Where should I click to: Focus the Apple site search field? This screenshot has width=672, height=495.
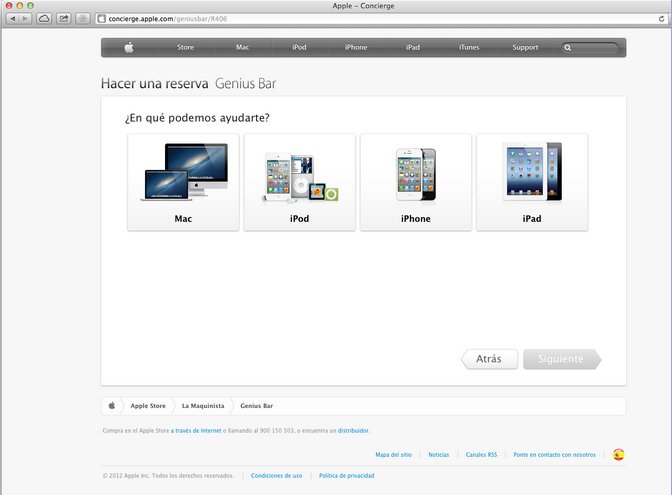pos(590,48)
